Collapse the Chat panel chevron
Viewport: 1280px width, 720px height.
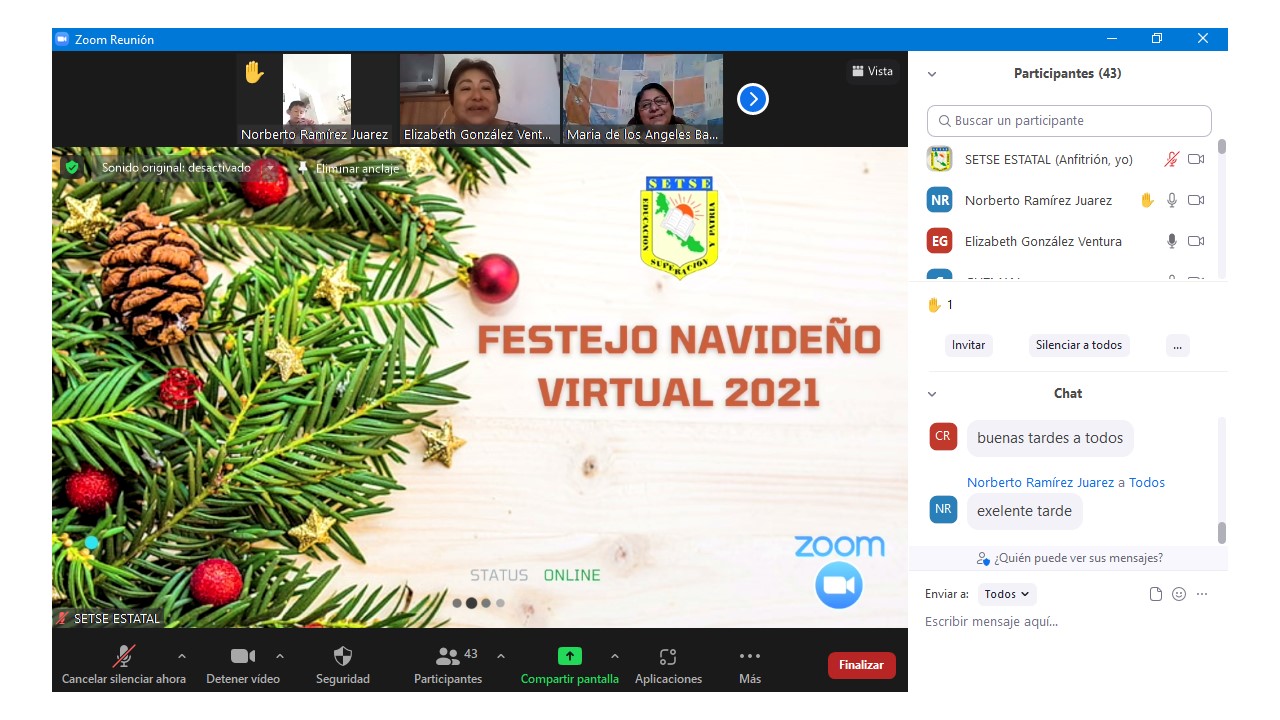click(932, 394)
